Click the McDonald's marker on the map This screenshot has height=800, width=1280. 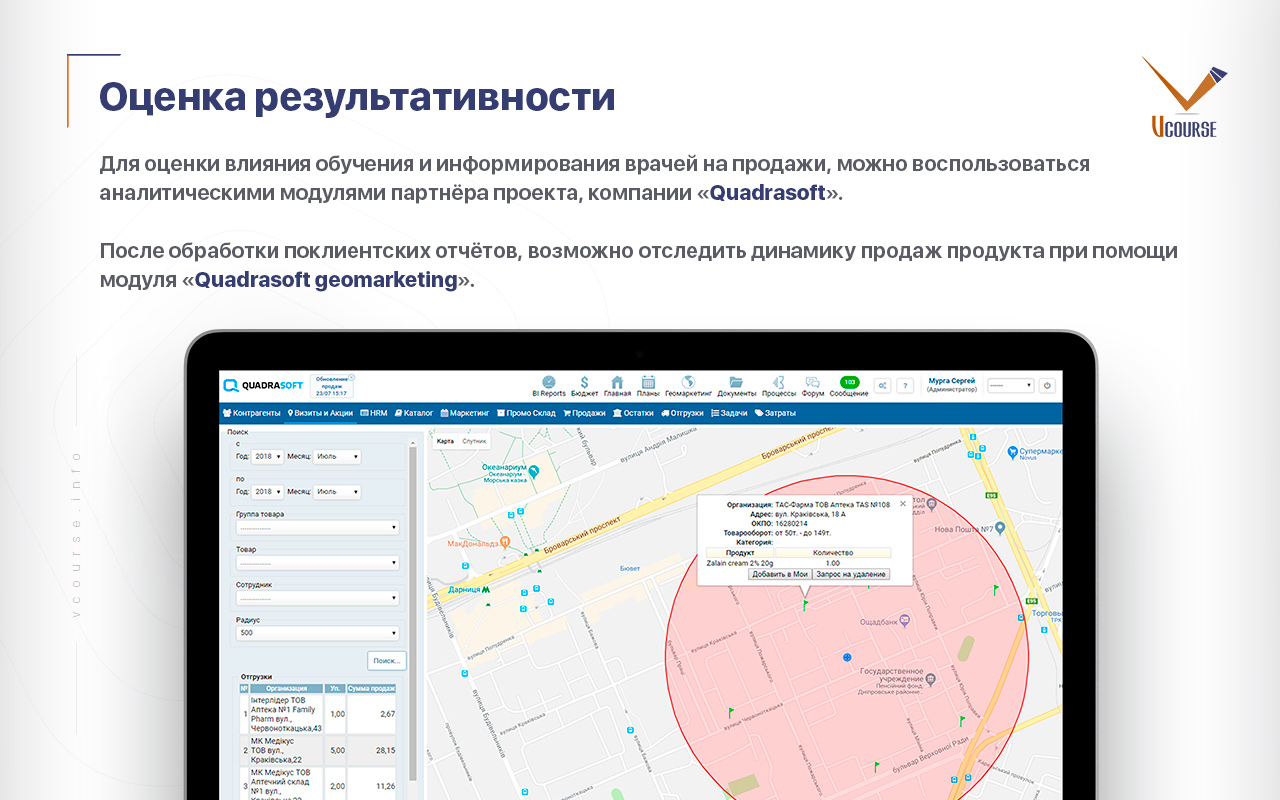(x=506, y=542)
